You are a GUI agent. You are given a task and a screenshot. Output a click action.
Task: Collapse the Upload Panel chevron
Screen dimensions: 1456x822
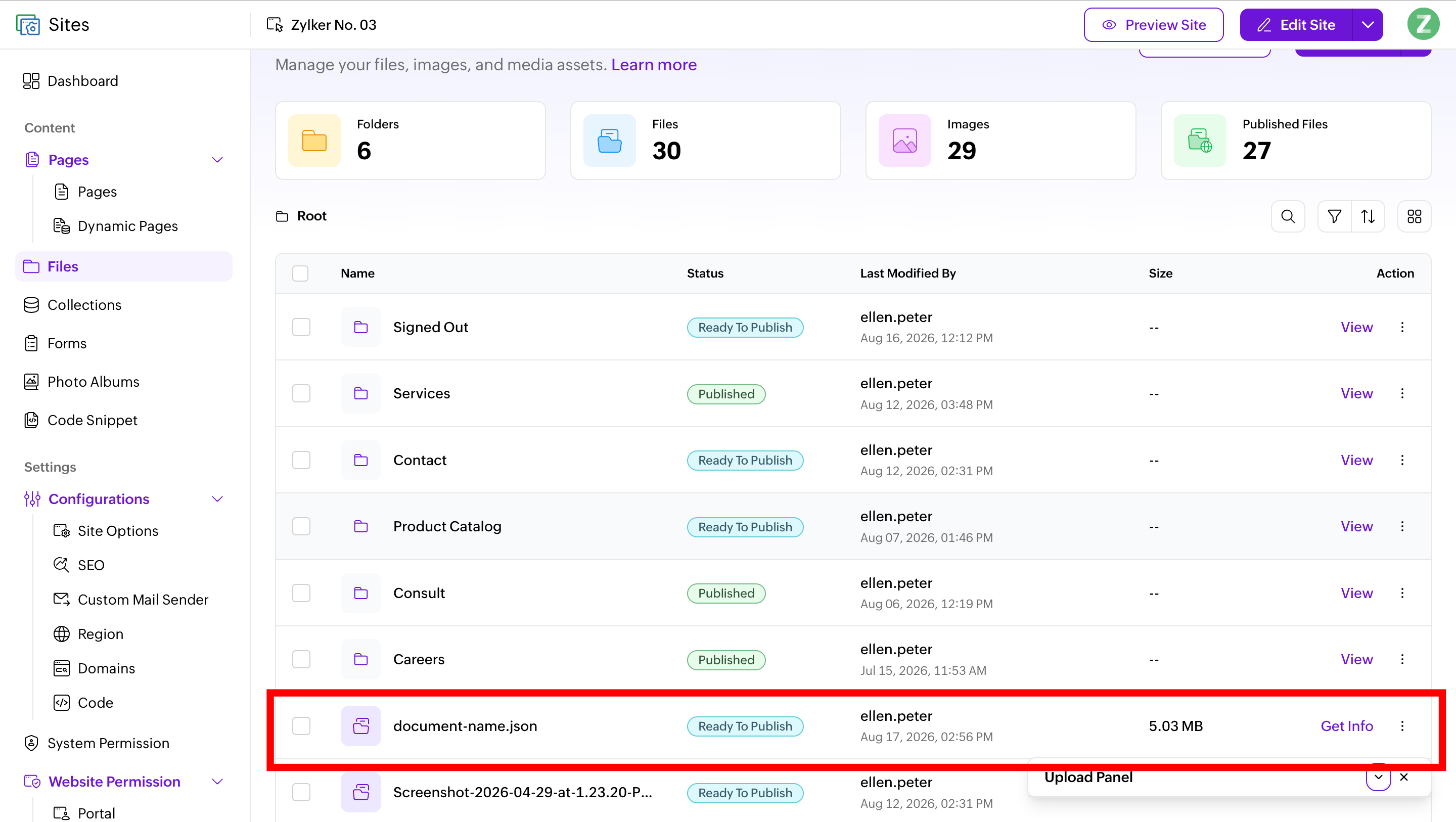coord(1379,778)
